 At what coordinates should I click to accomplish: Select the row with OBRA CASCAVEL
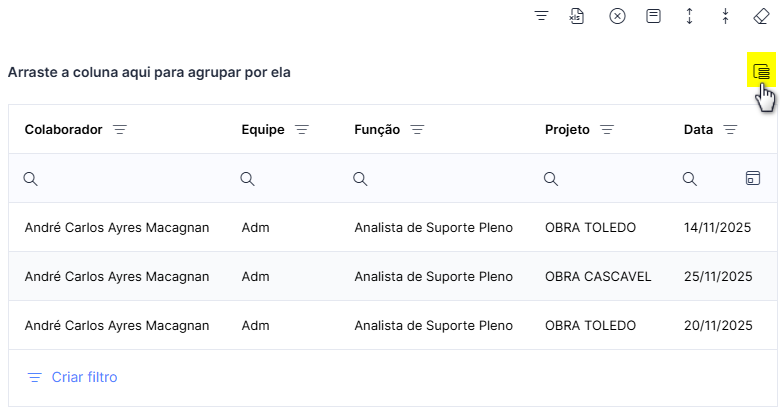[392, 276]
